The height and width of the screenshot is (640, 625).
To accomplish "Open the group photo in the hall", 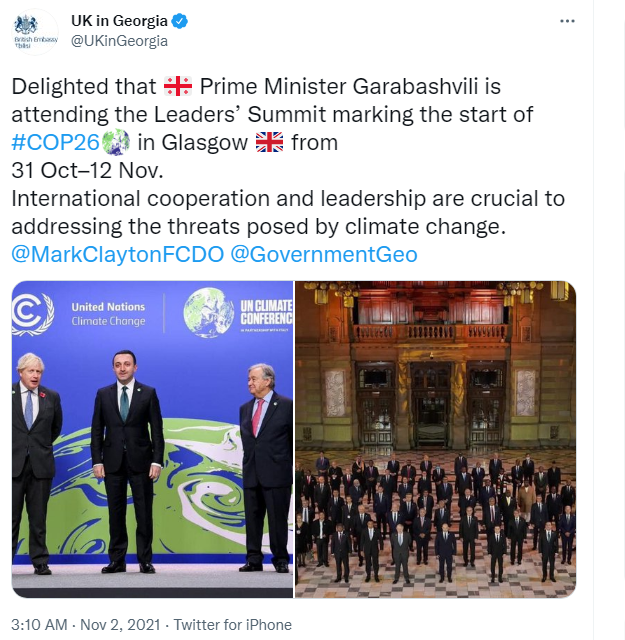I will [436, 439].
